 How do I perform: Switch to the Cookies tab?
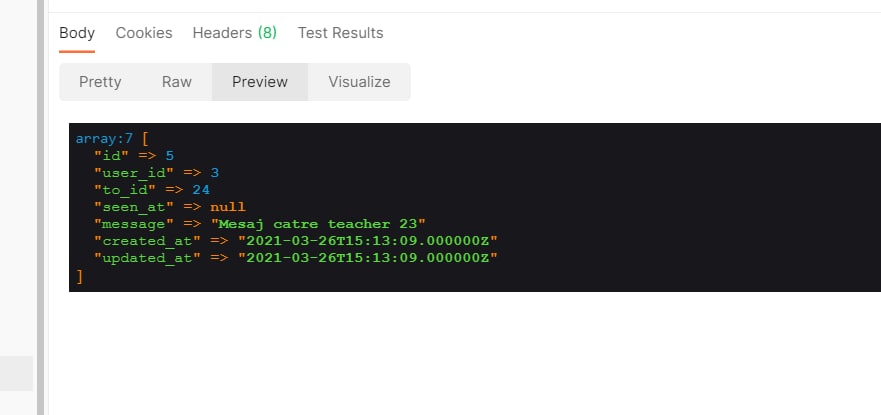pyautogui.click(x=144, y=33)
